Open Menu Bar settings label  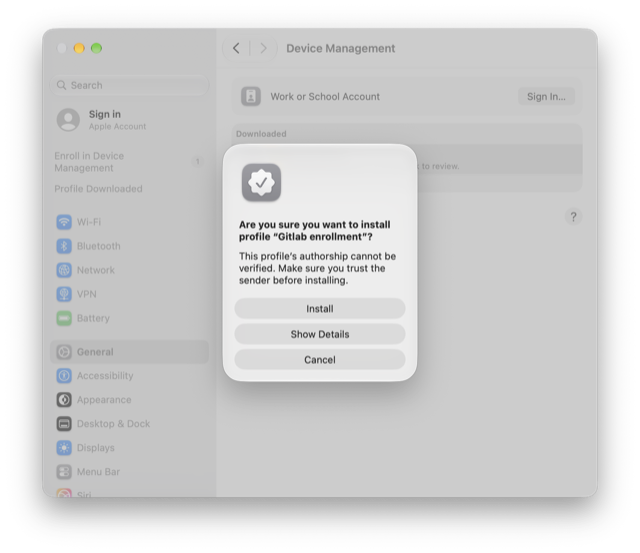pyautogui.click(x=98, y=472)
